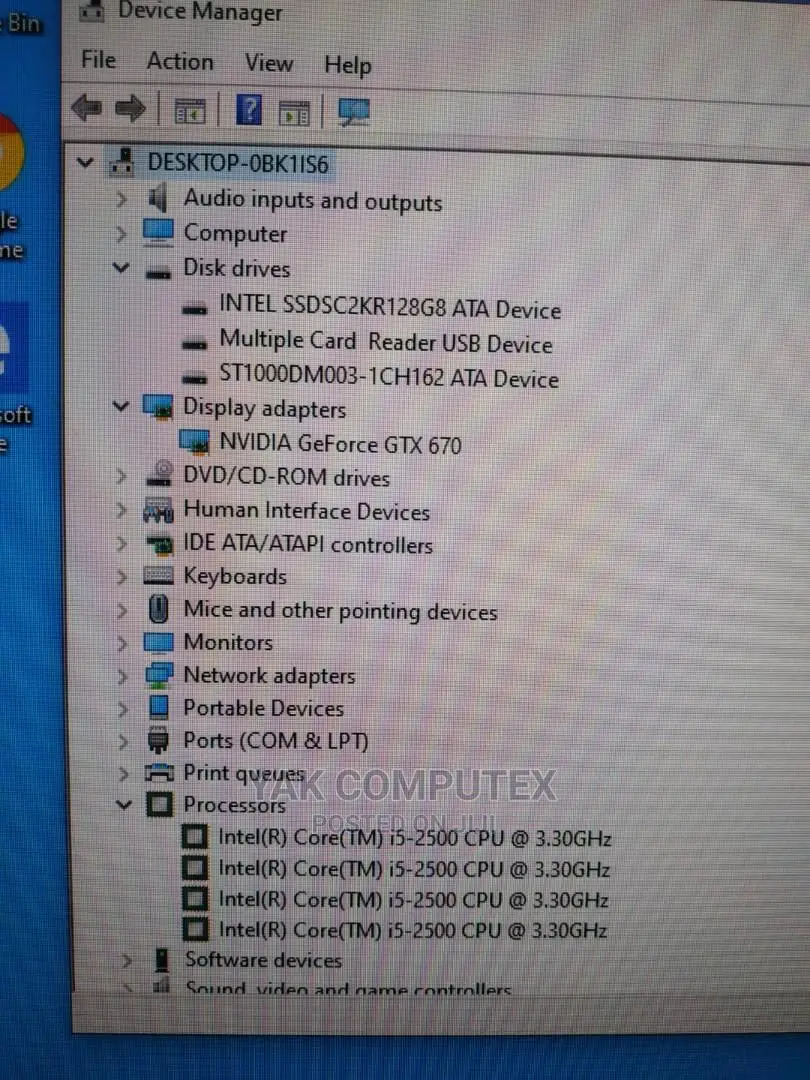The height and width of the screenshot is (1080, 810).
Task: Click the DVD/CD-ROM drives disc icon
Action: (160, 474)
